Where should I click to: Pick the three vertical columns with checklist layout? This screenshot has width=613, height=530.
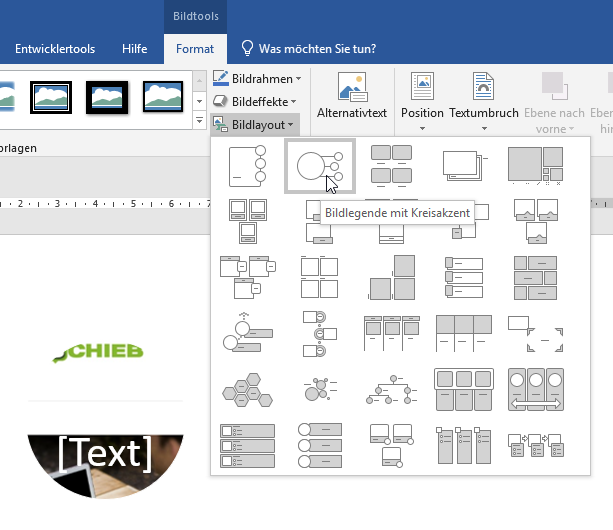click(464, 446)
